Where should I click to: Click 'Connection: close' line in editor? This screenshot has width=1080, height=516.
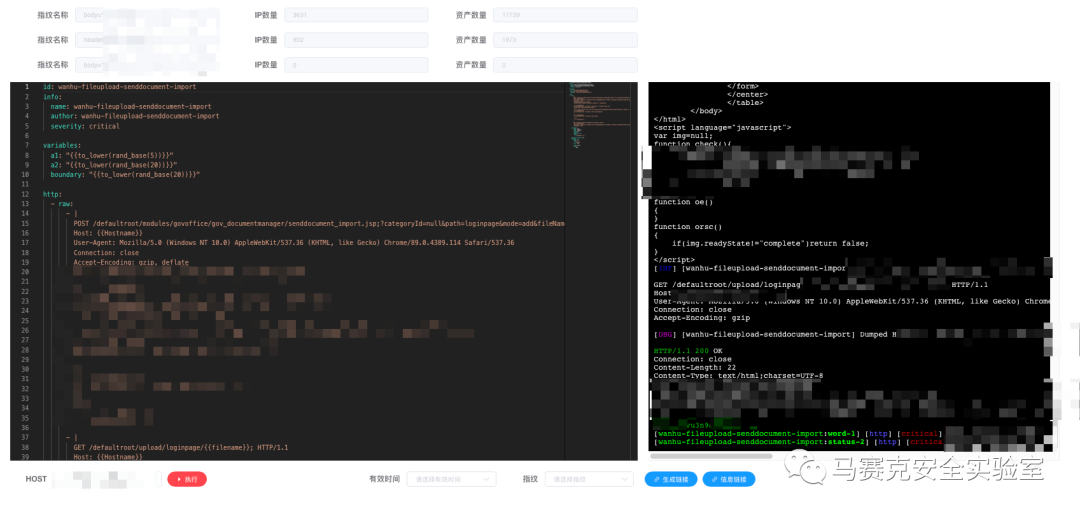pos(106,253)
